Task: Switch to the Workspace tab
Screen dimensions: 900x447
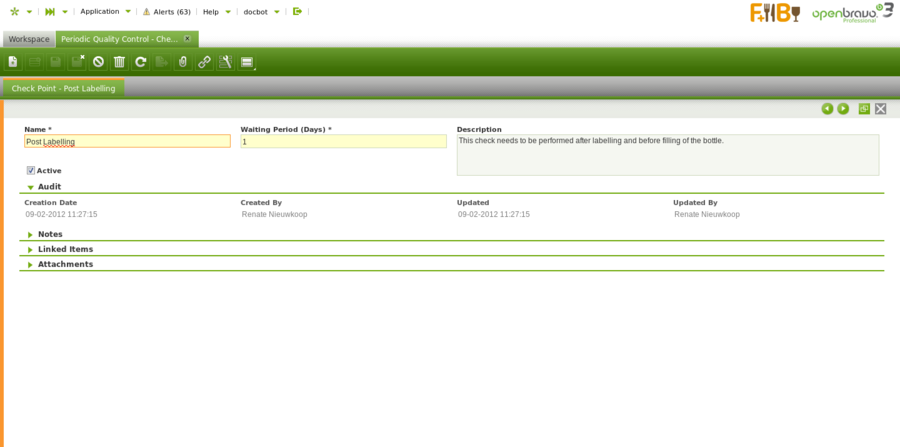Action: 29,39
